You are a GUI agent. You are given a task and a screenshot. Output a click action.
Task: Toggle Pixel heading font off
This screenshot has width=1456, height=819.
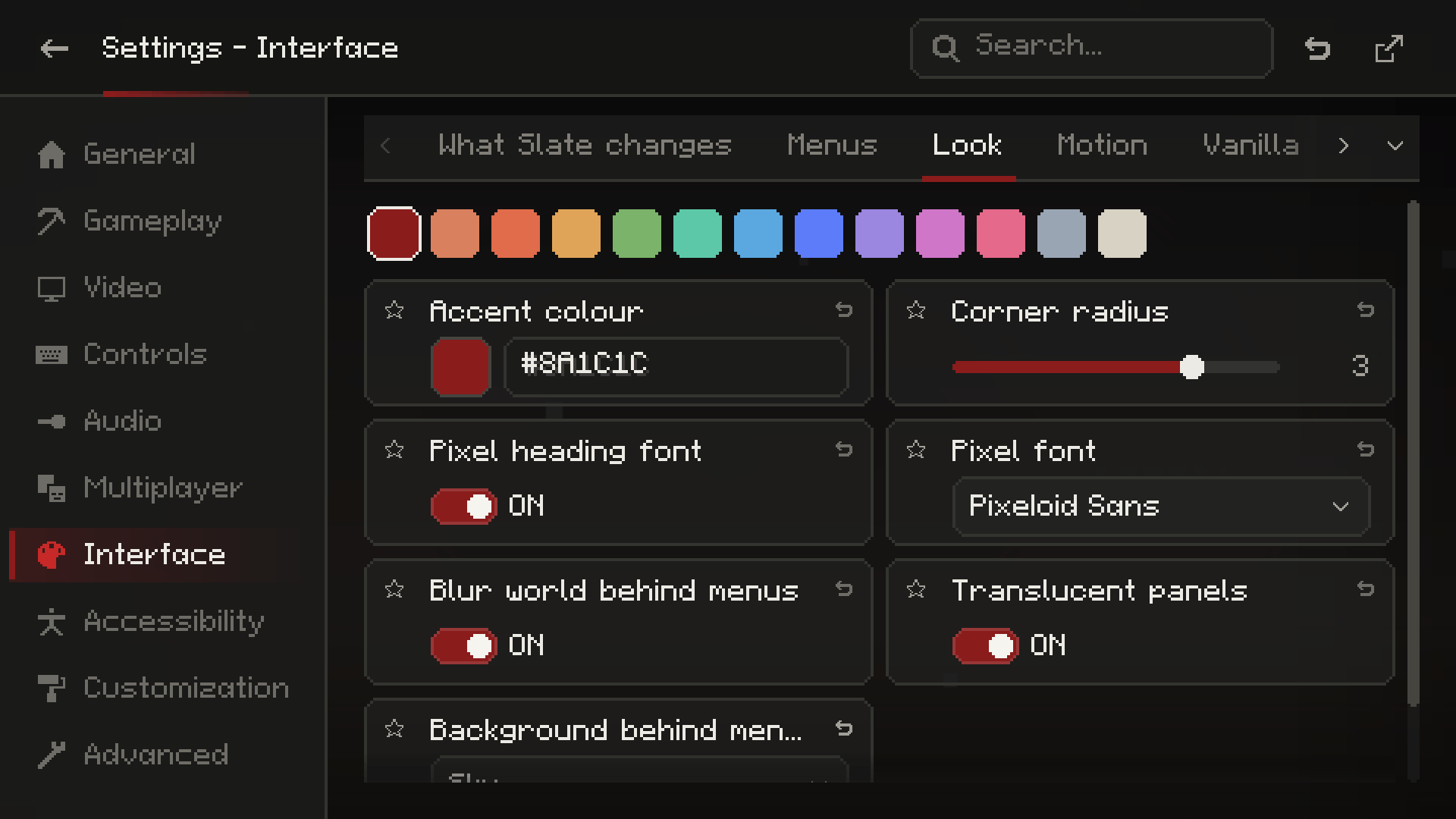pos(464,506)
